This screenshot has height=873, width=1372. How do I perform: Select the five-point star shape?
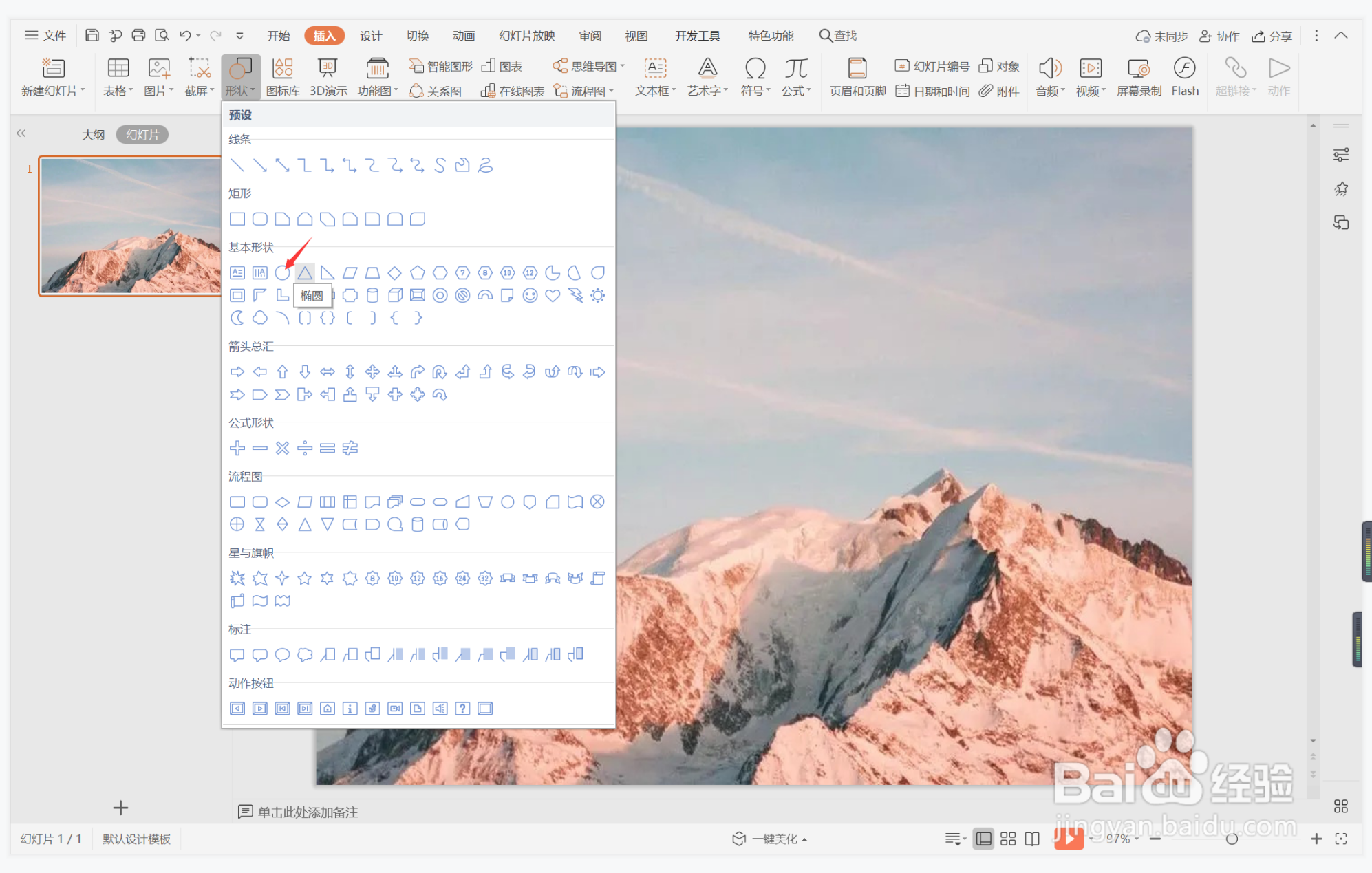tap(305, 579)
